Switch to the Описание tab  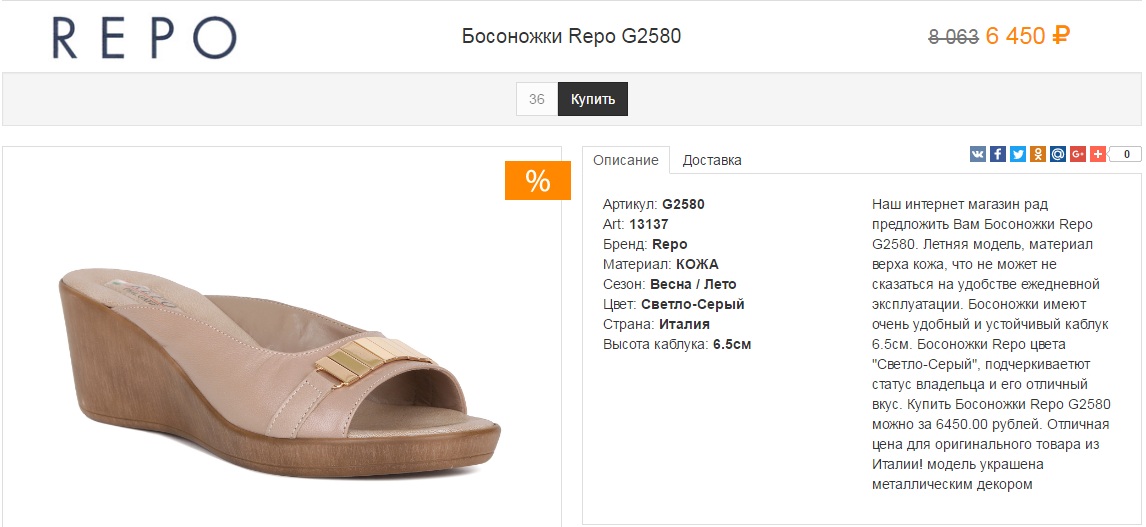pyautogui.click(x=625, y=160)
